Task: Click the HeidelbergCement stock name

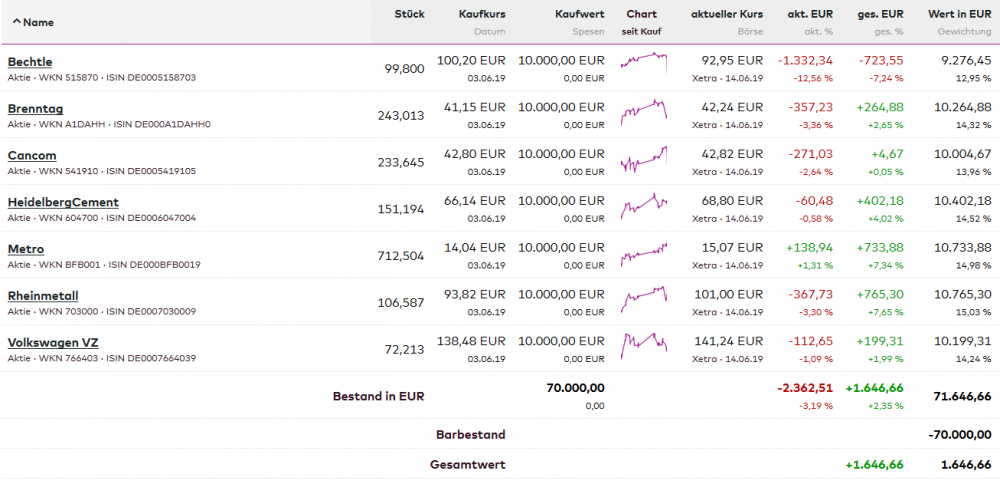Action: tap(63, 202)
